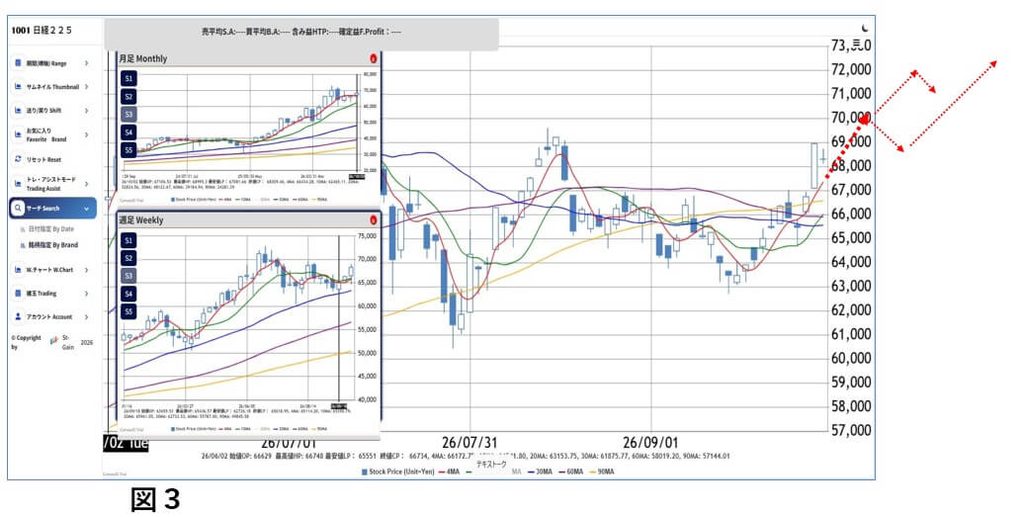This screenshot has height=517, width=1024.
Task: Select S2 in the Weekly panel
Action: click(x=129, y=258)
